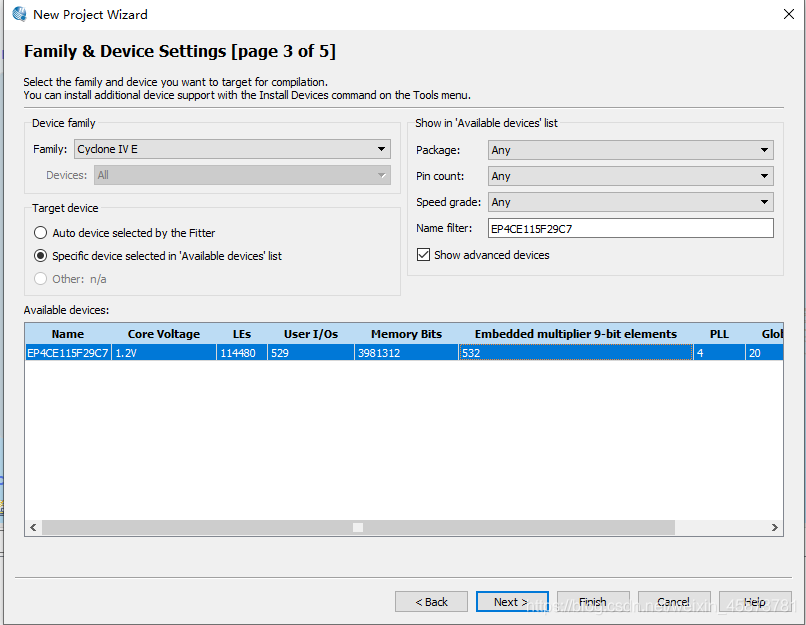Click the 1.2V core voltage cell

point(164,353)
